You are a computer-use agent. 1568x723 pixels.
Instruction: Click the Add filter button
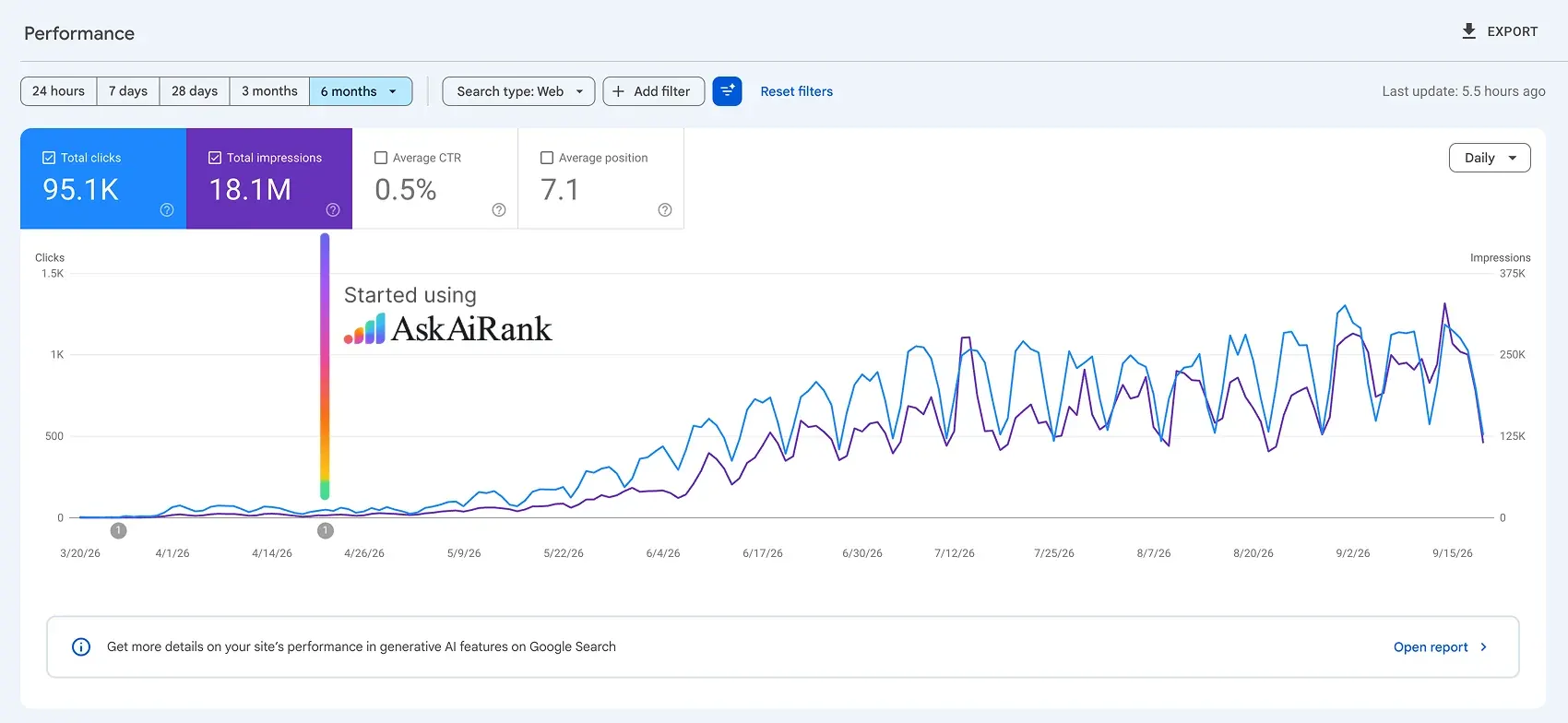[654, 91]
